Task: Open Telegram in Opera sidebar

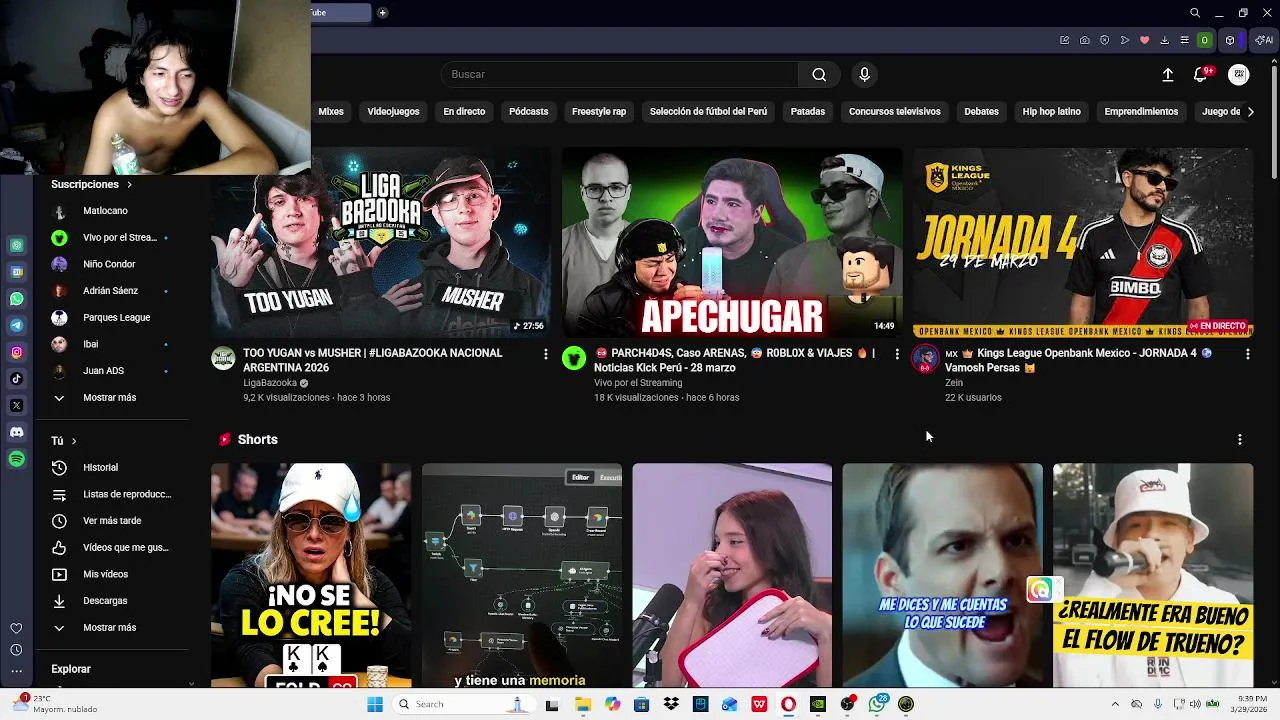Action: tap(17, 325)
